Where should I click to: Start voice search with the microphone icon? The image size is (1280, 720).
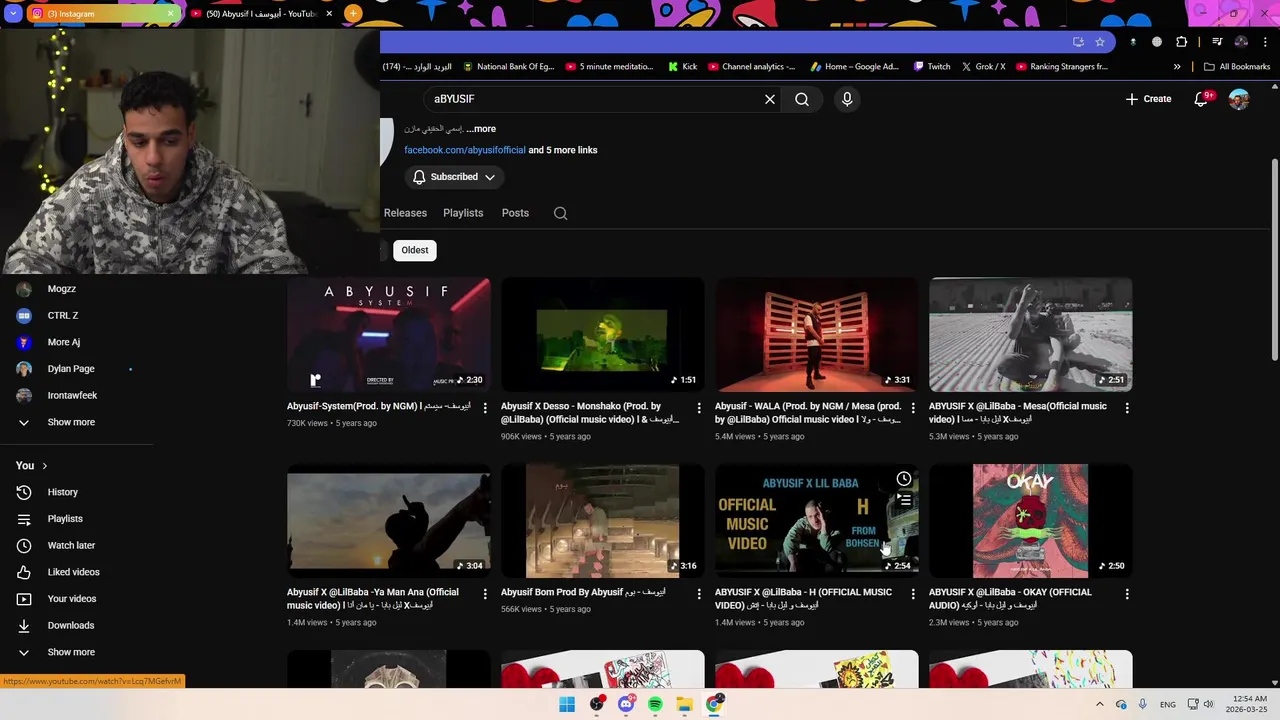(847, 99)
